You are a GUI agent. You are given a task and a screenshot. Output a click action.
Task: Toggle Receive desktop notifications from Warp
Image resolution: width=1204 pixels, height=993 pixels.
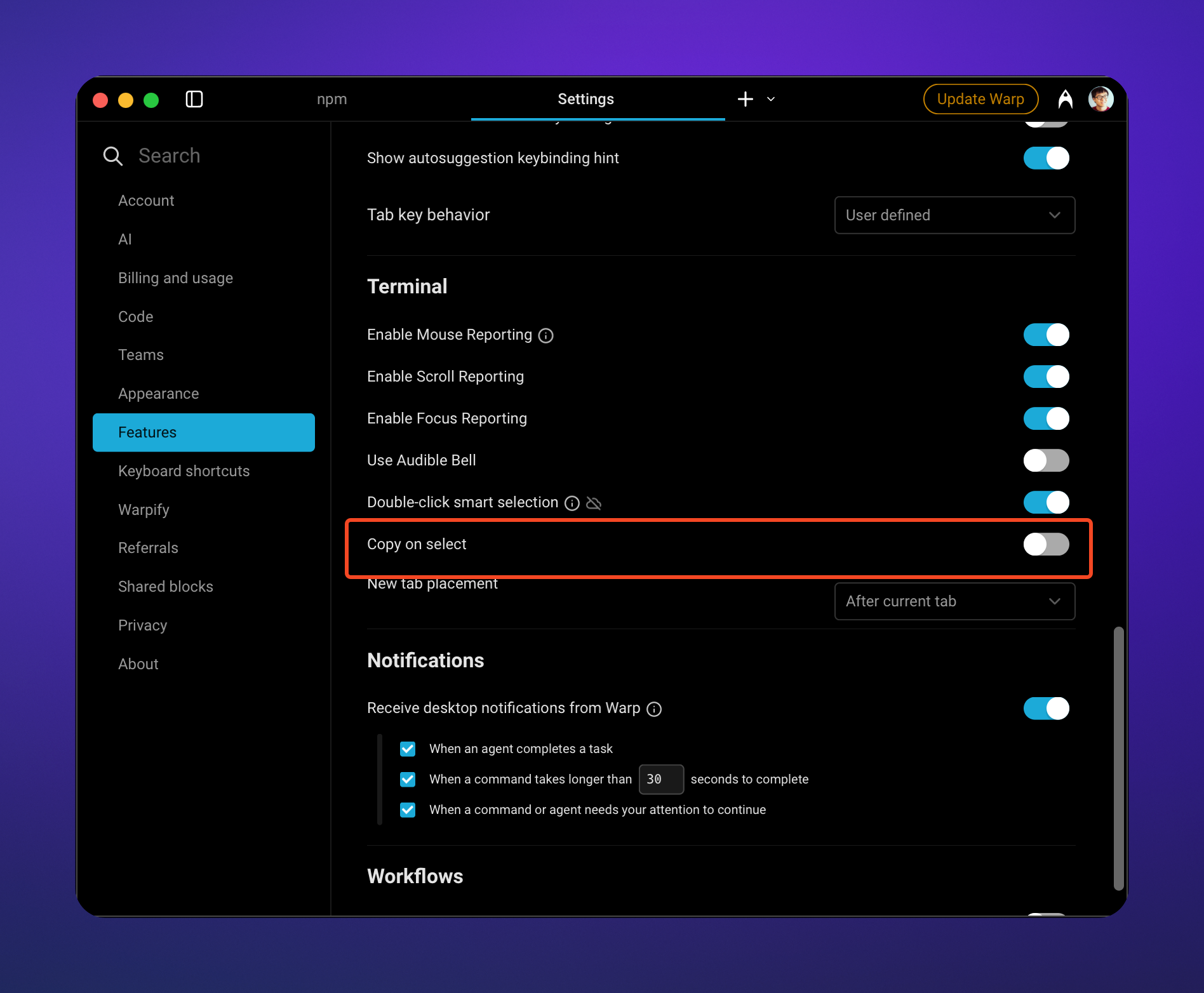[x=1047, y=708]
